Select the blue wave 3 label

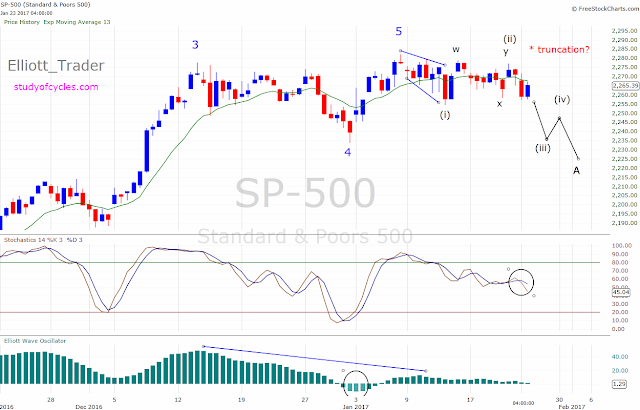pos(195,45)
